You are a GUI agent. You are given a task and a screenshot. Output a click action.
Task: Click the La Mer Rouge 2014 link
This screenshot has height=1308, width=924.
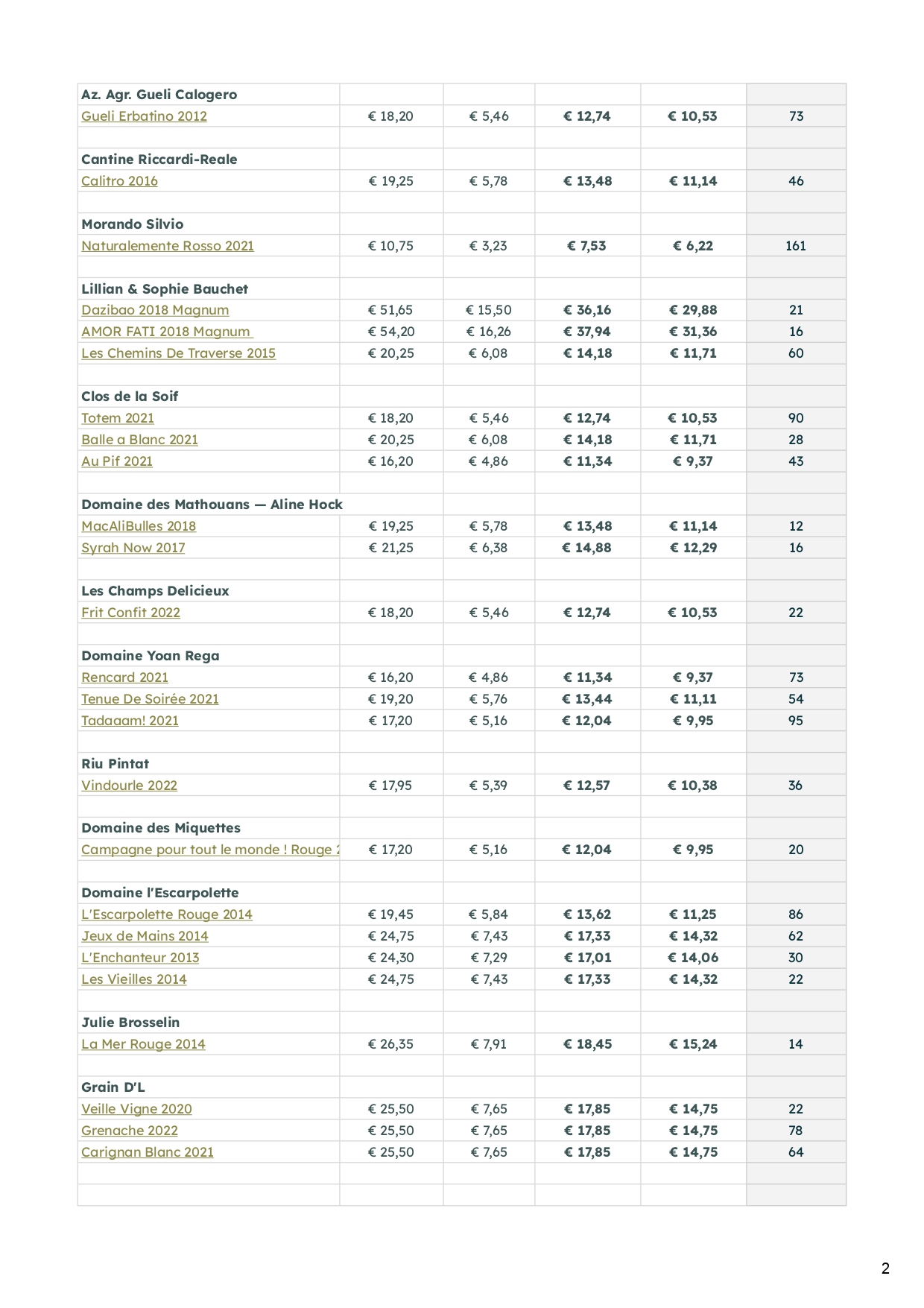point(143,1044)
